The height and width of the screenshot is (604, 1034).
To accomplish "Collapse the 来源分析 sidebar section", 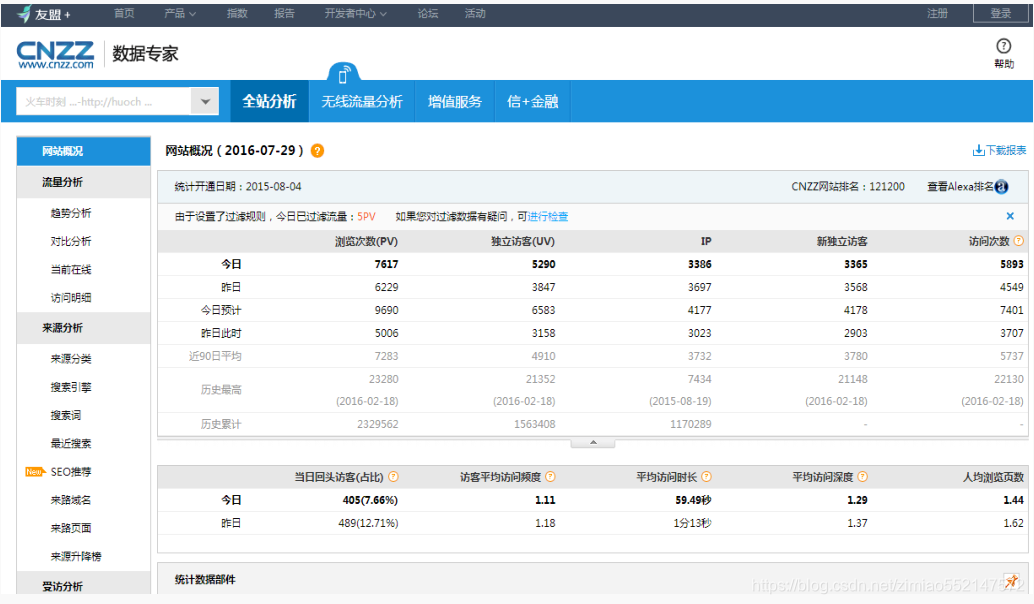I will tap(84, 328).
